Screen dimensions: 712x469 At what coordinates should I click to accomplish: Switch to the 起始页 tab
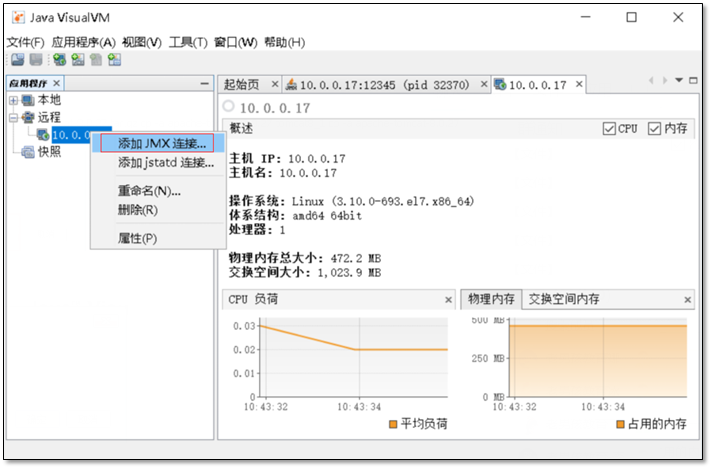tap(242, 85)
